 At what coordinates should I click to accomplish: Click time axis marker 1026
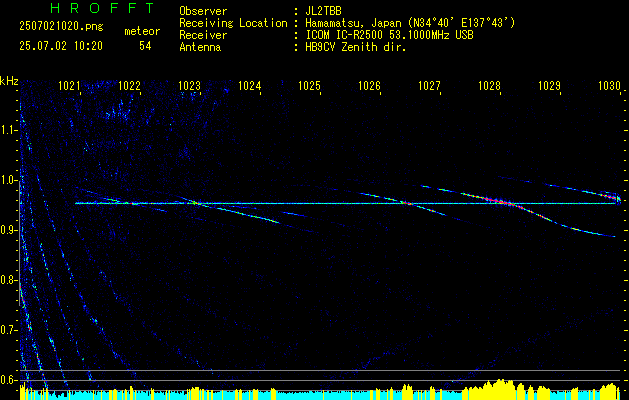point(369,85)
